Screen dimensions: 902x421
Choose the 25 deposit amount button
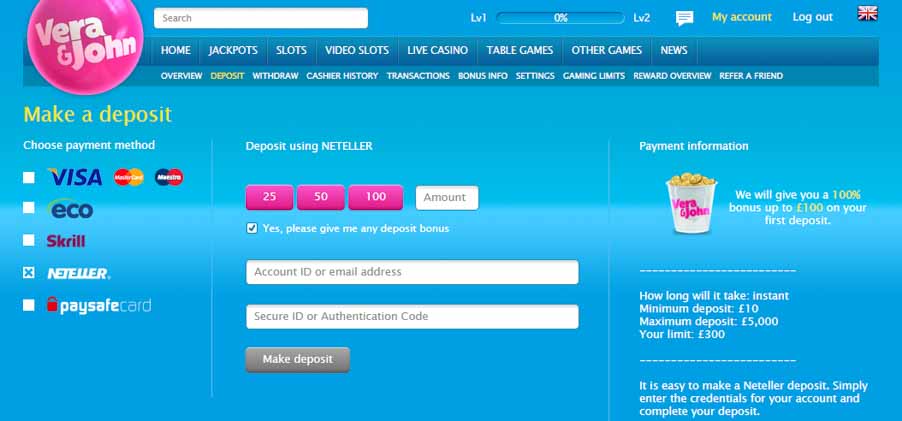coord(269,197)
